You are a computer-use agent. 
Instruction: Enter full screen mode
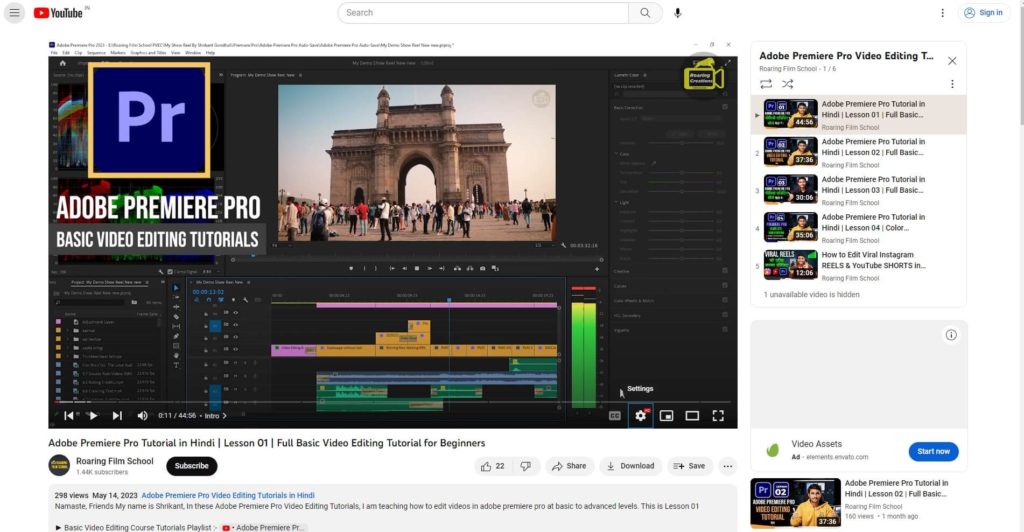click(x=718, y=416)
